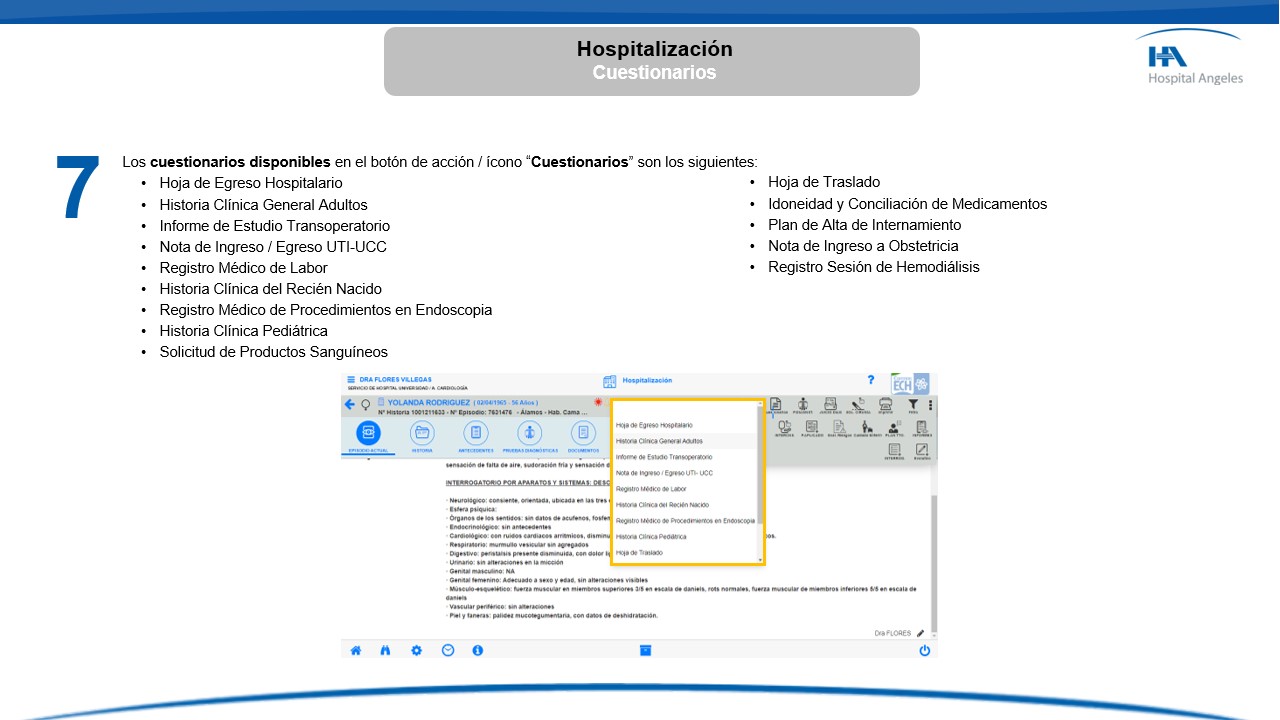Click the binoculars search icon

[386, 650]
